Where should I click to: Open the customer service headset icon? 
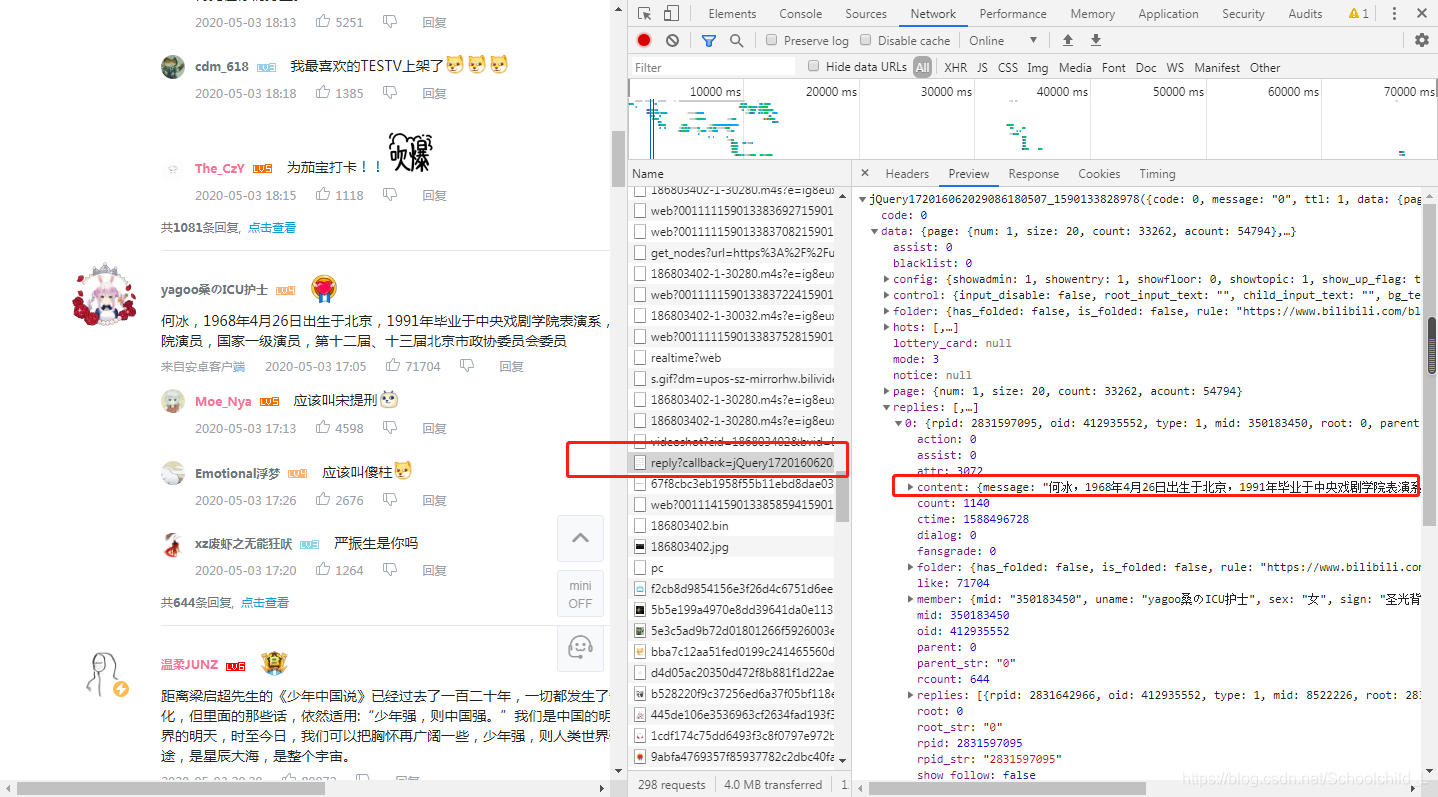point(580,647)
